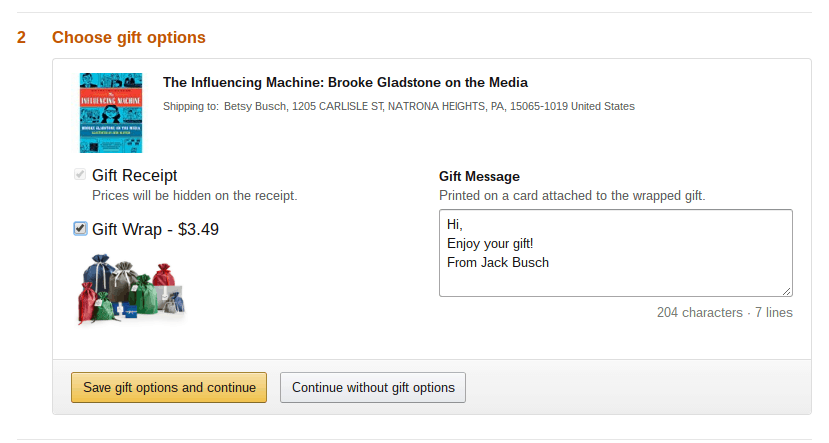Toggle the Gift Wrap checkbox

pos(80,229)
